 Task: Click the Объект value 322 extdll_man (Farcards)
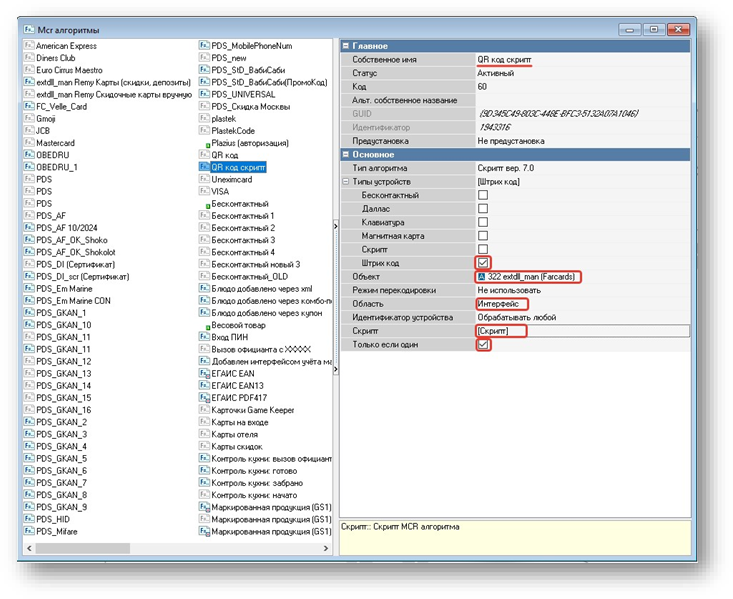(x=528, y=276)
